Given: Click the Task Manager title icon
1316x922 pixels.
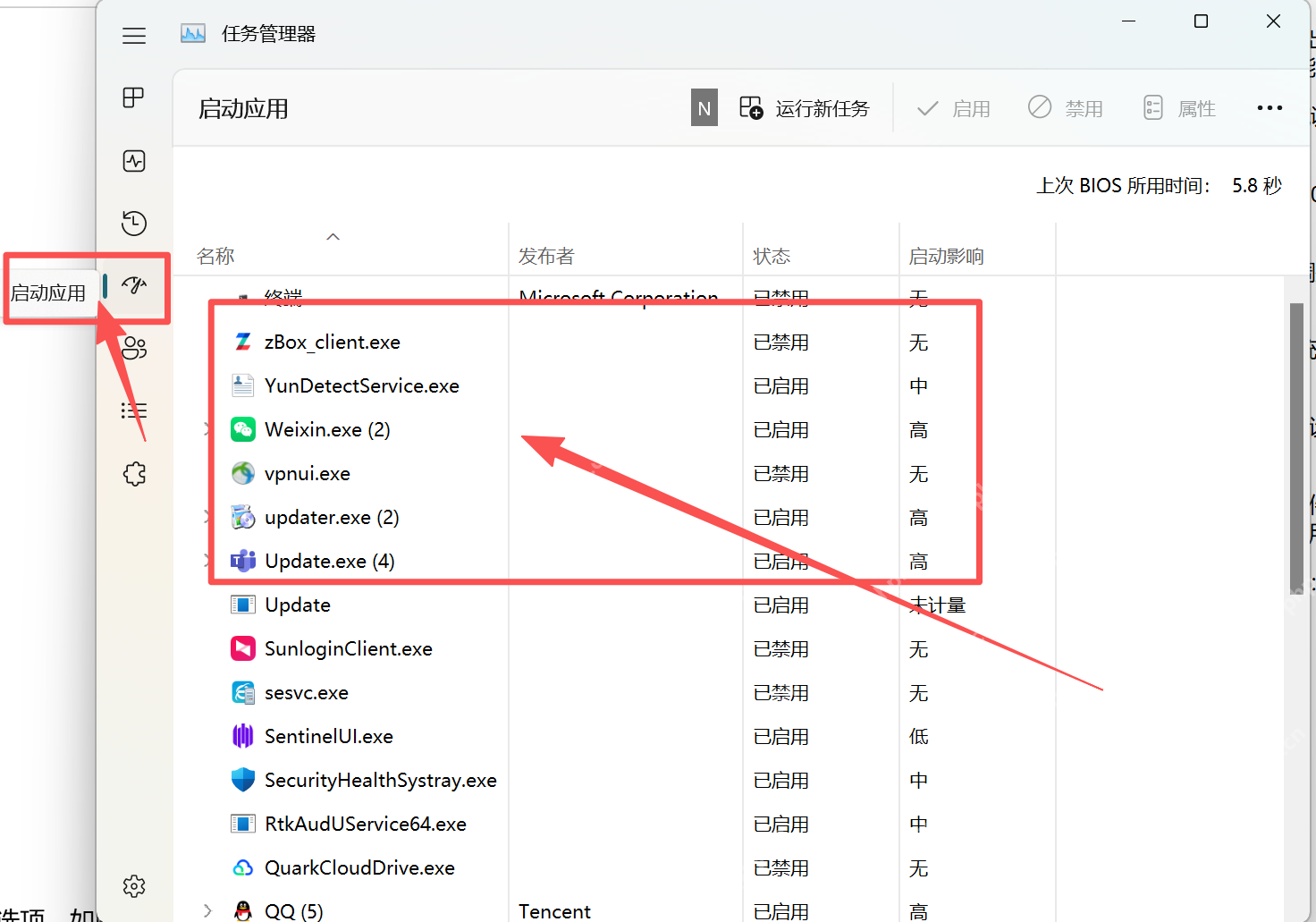Looking at the screenshot, I should point(193,34).
